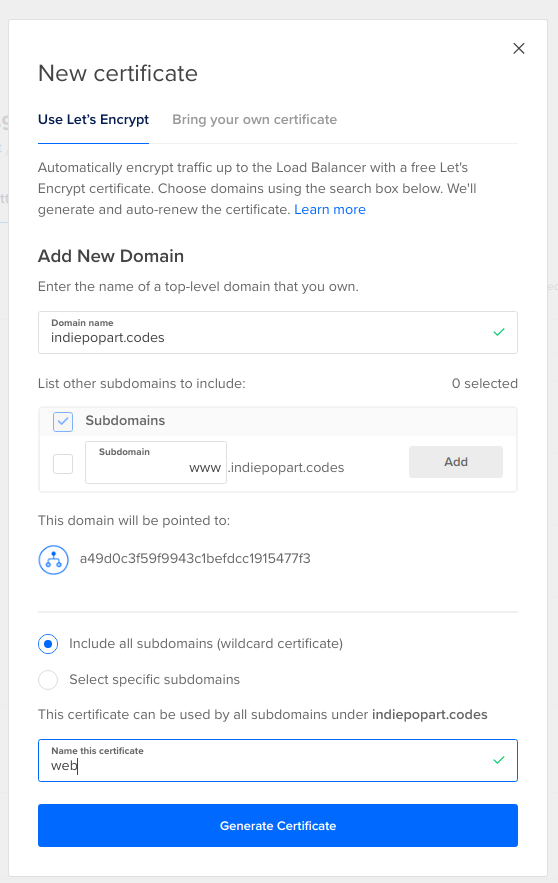Open Bring your own certificate tab
The height and width of the screenshot is (883, 558).
(255, 119)
